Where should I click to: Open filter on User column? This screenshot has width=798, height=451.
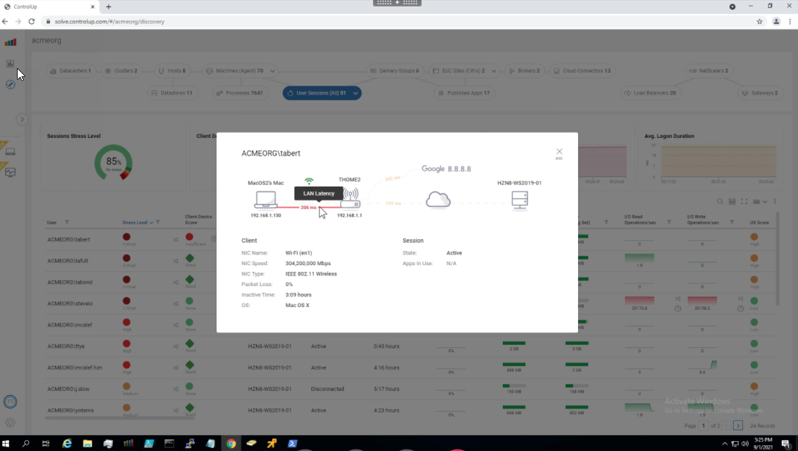[x=67, y=222]
